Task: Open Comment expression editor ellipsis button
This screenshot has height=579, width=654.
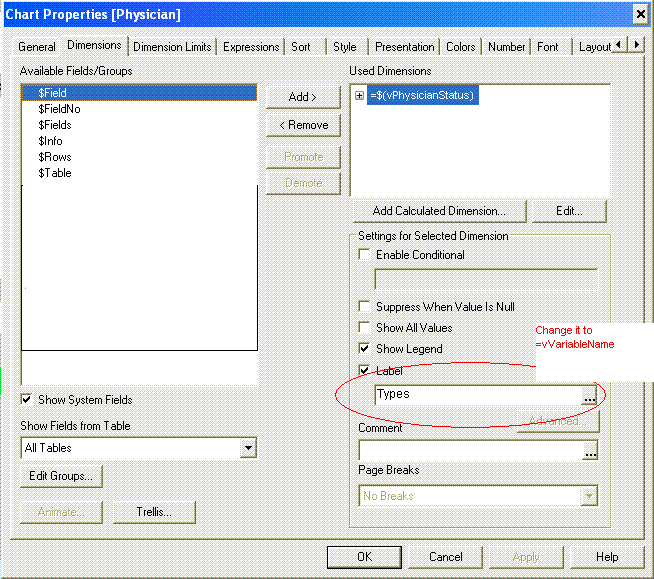Action: point(590,451)
